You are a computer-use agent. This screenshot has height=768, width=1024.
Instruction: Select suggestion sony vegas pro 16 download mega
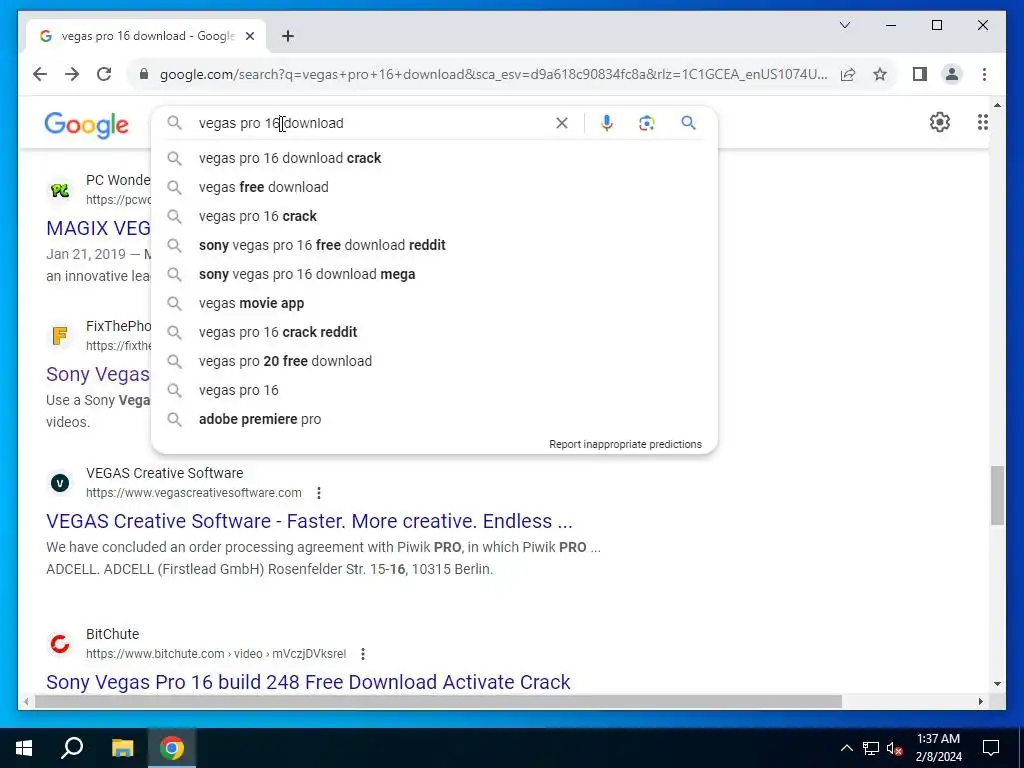pos(434,274)
